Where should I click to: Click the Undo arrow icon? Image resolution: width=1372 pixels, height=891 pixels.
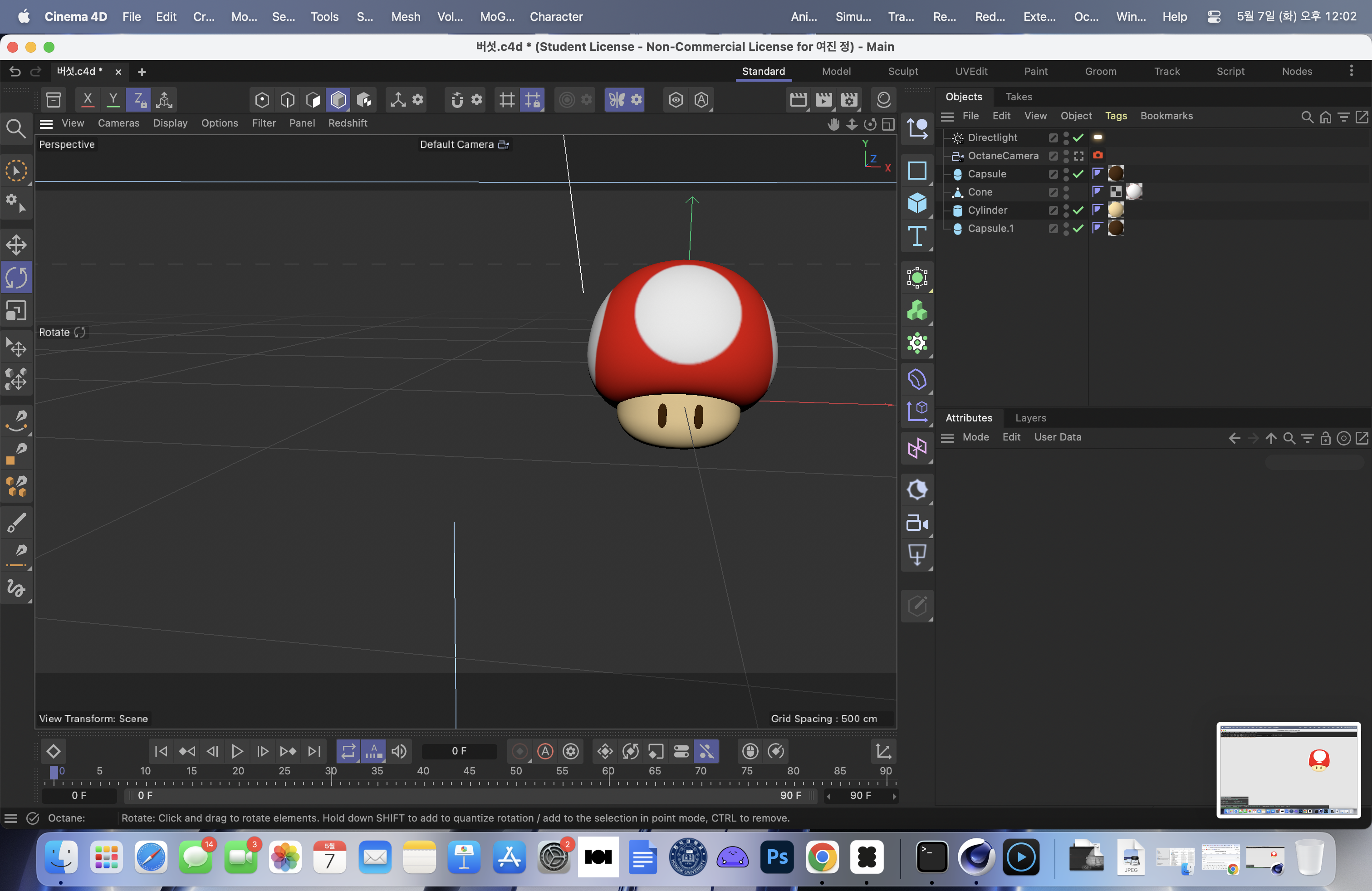[15, 72]
